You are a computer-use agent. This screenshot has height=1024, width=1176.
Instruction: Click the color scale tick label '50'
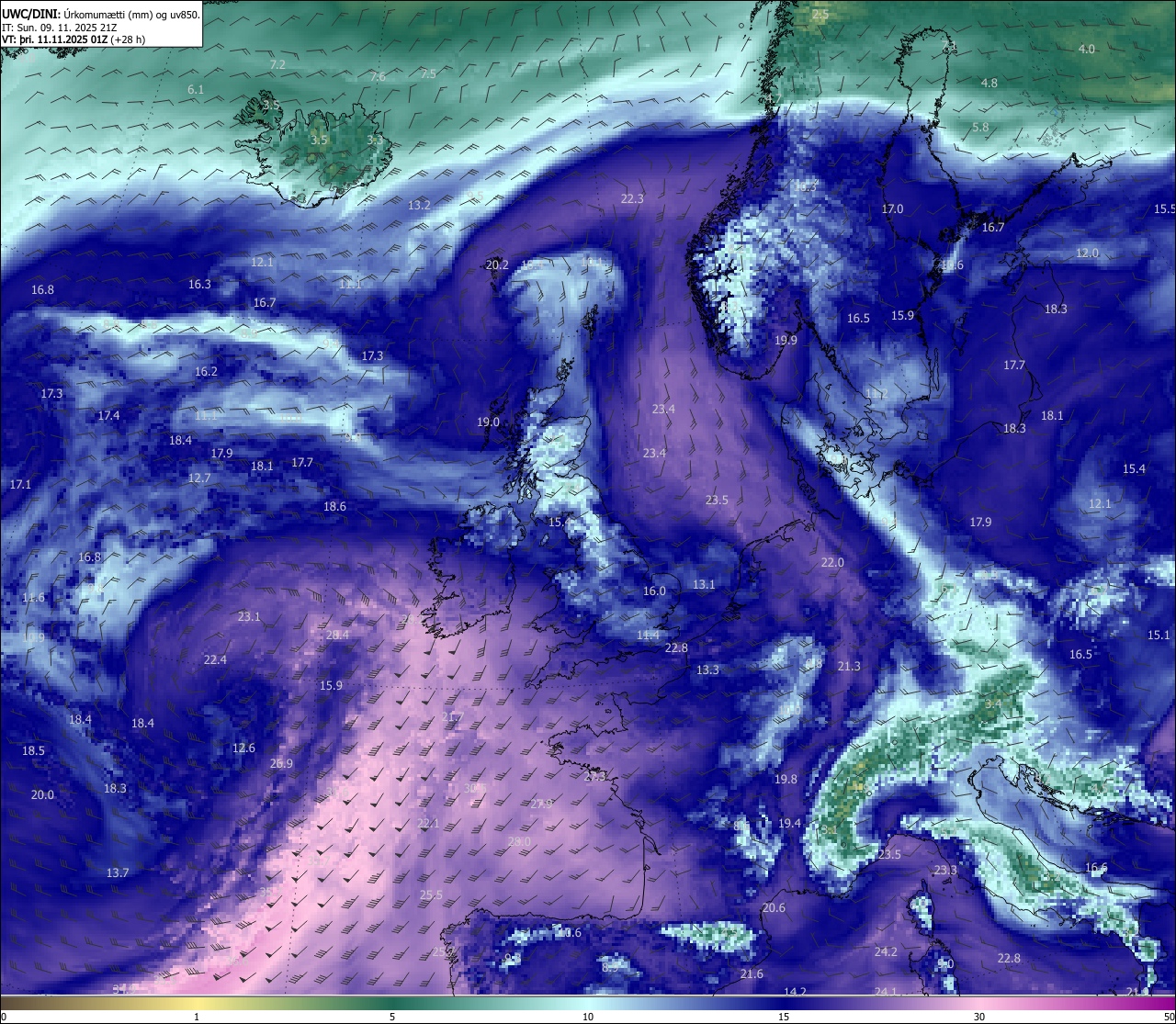point(1169,1017)
